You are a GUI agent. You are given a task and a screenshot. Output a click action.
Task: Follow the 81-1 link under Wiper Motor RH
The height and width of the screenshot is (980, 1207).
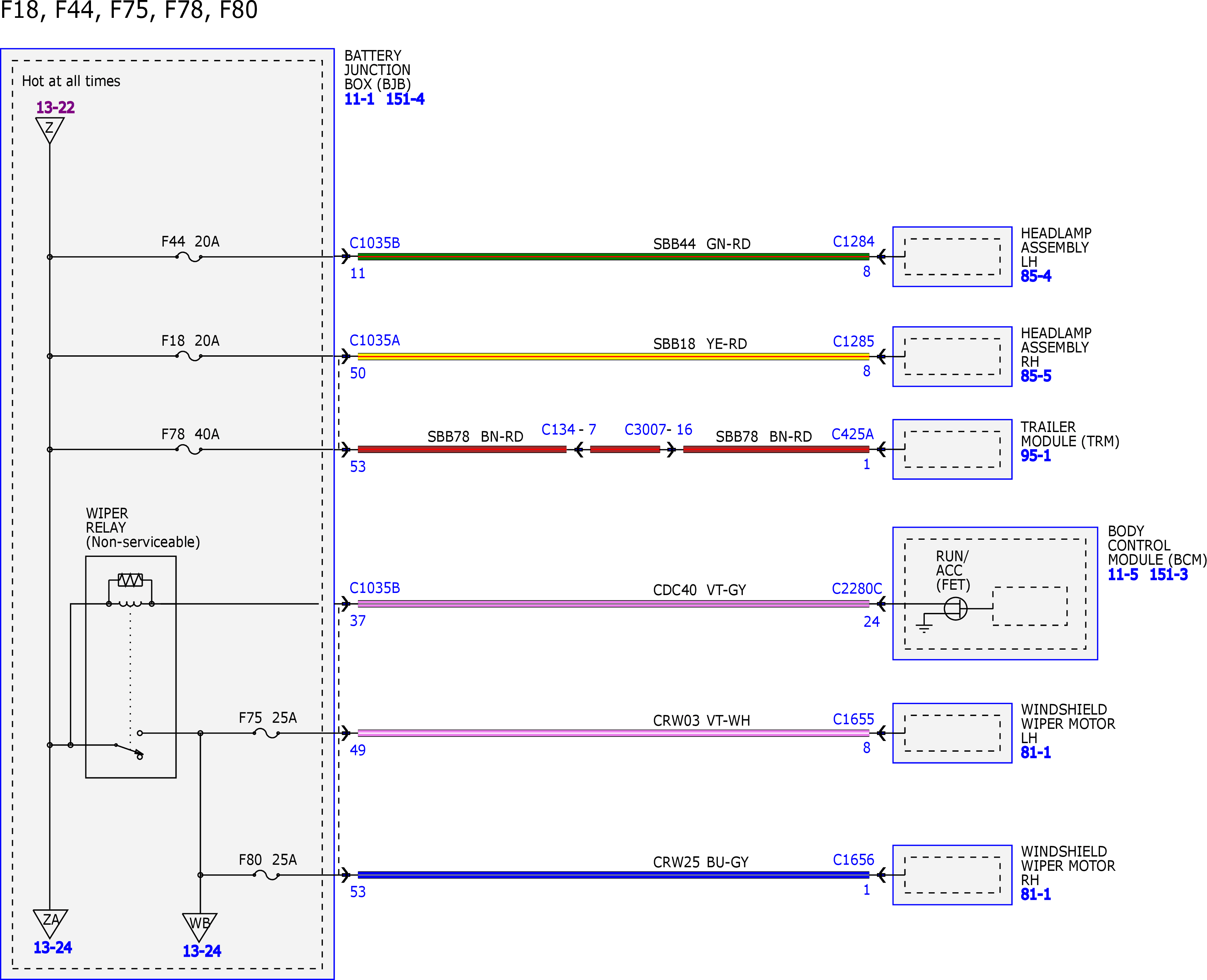point(1035,894)
